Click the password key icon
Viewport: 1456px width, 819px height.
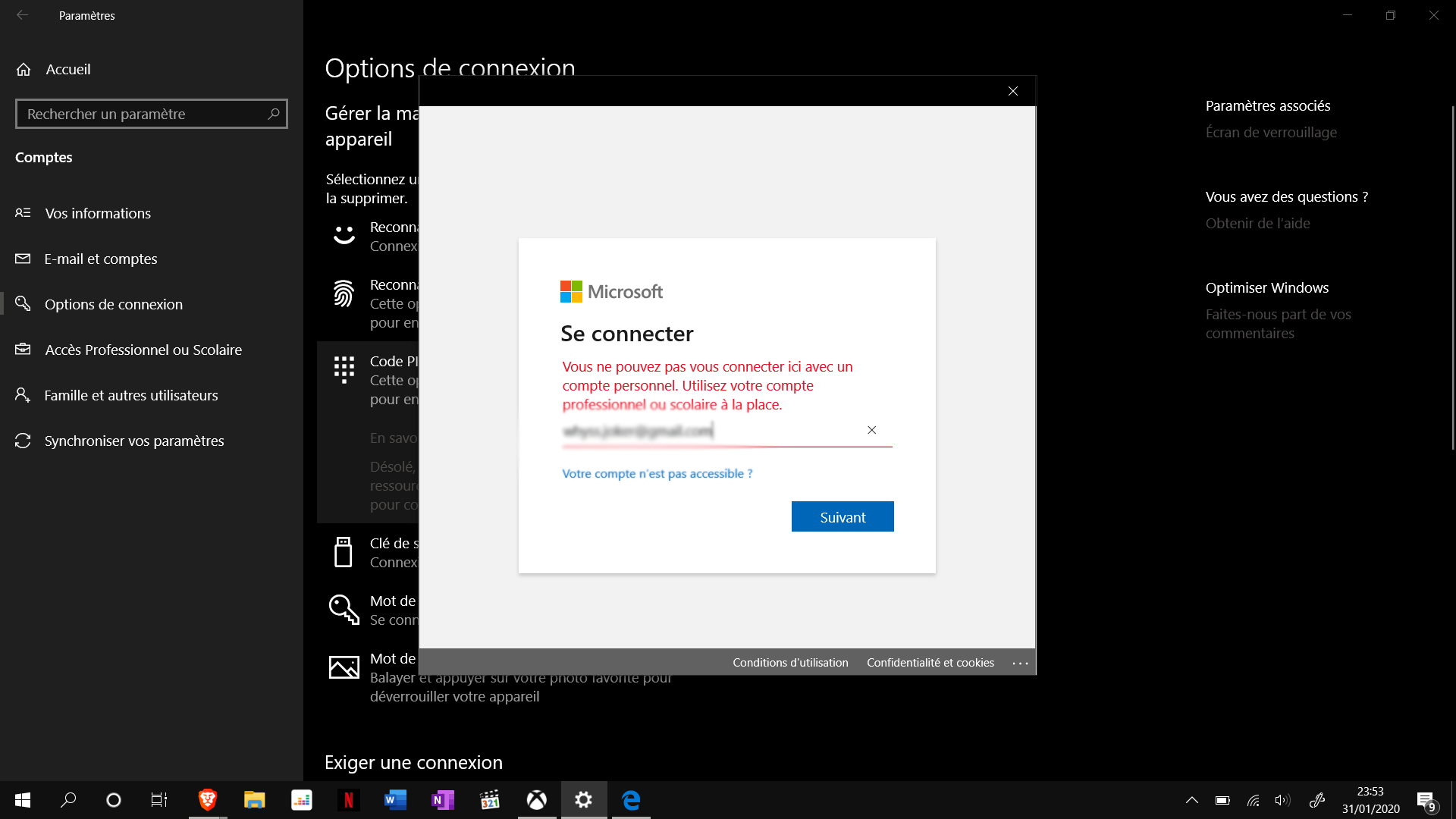[344, 610]
